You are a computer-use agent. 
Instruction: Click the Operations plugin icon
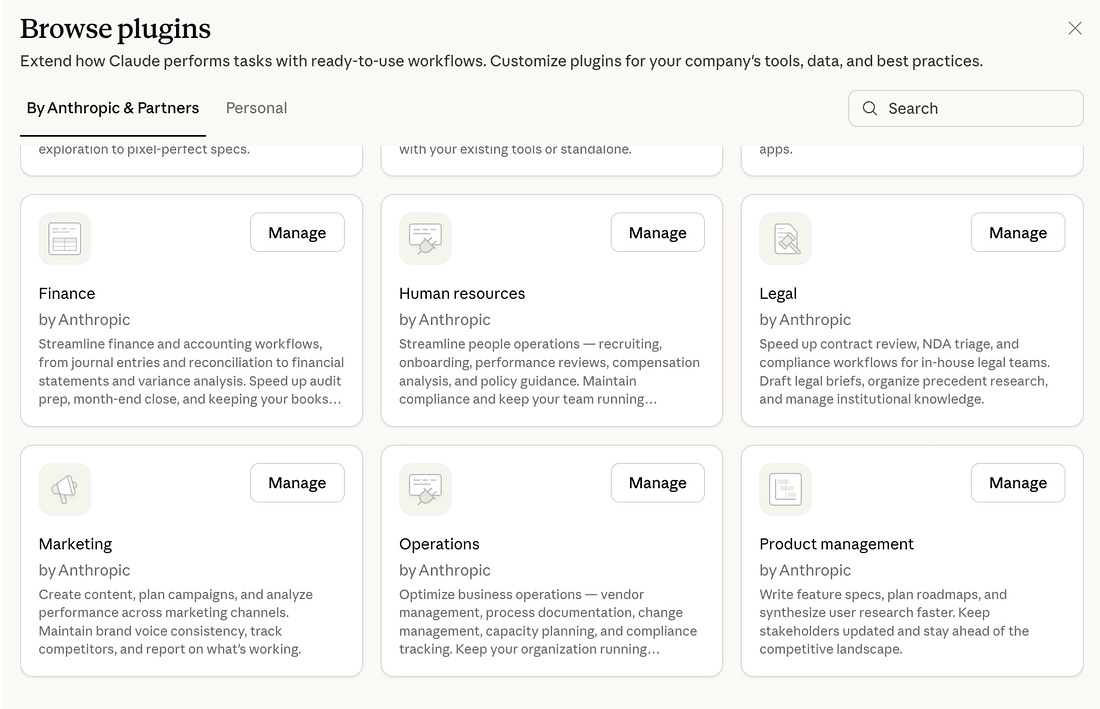pyautogui.click(x=425, y=489)
